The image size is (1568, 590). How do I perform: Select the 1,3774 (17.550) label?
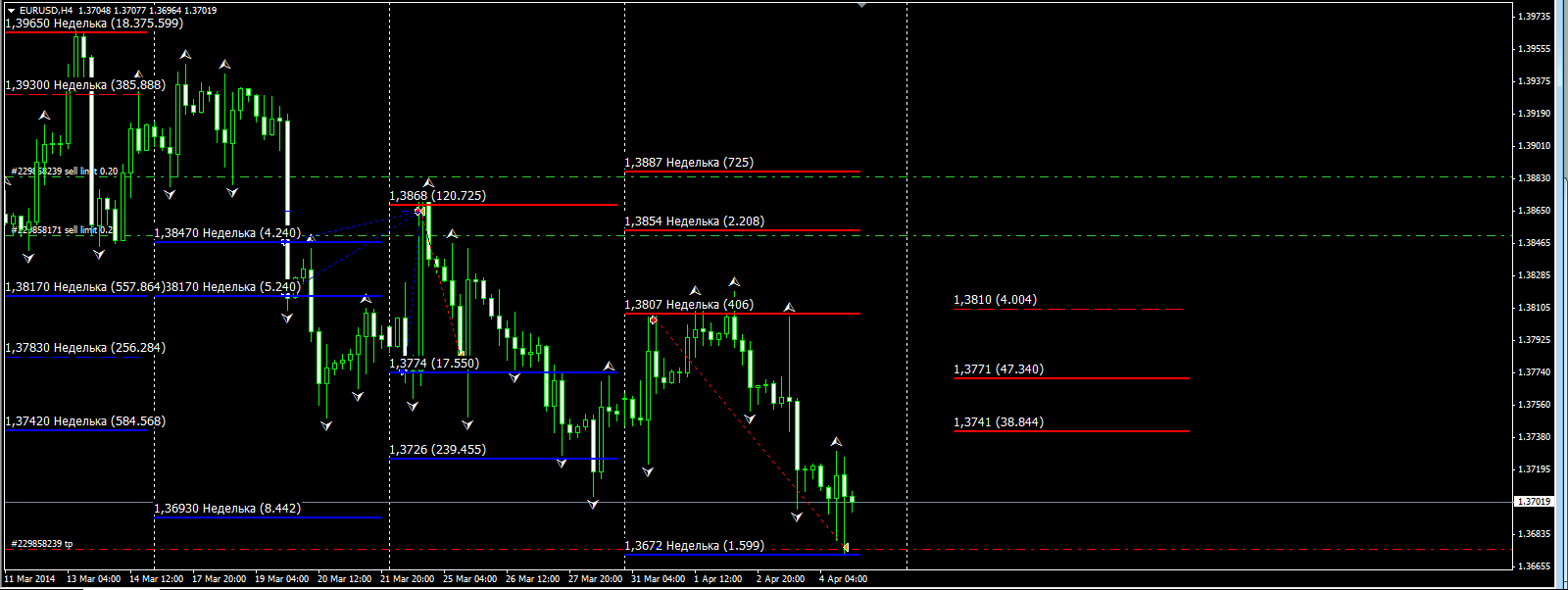point(434,364)
